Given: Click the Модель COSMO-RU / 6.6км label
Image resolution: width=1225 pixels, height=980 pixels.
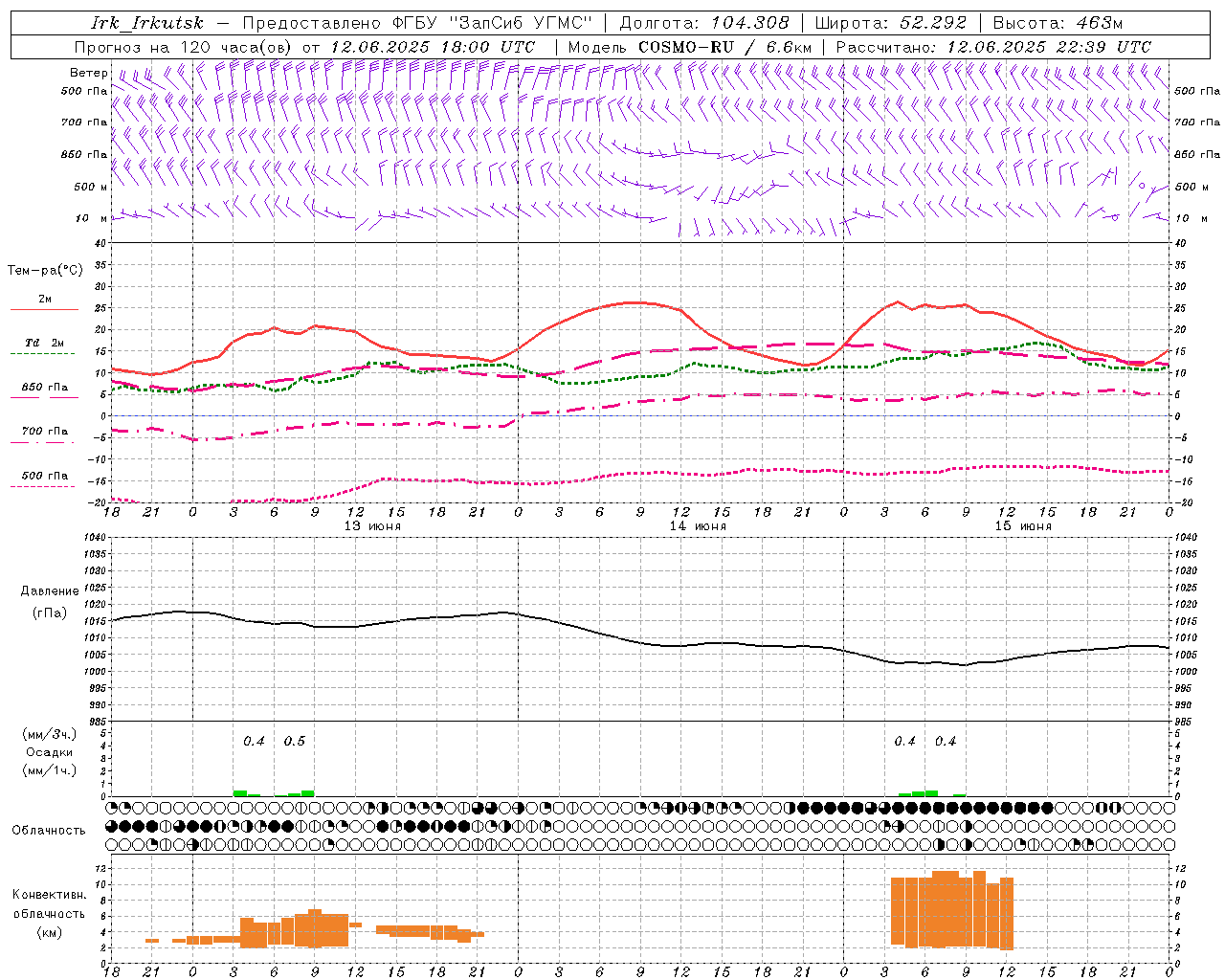Looking at the screenshot, I should pyautogui.click(x=689, y=47).
